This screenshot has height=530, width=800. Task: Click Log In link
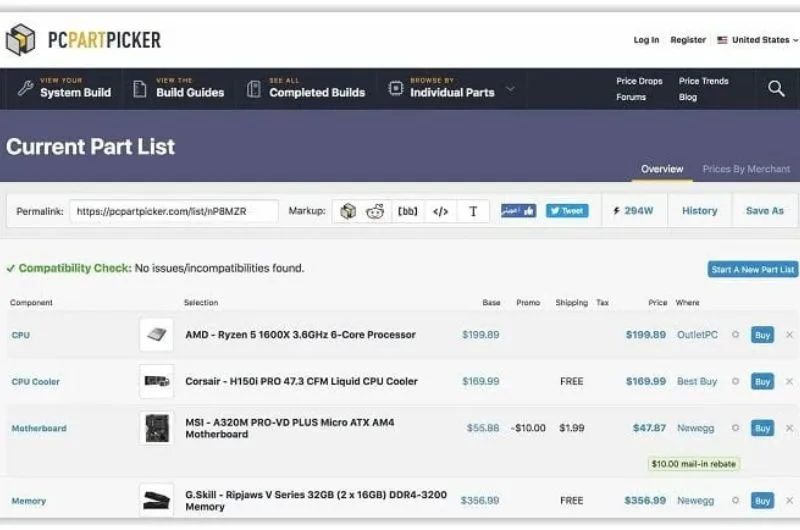(646, 40)
